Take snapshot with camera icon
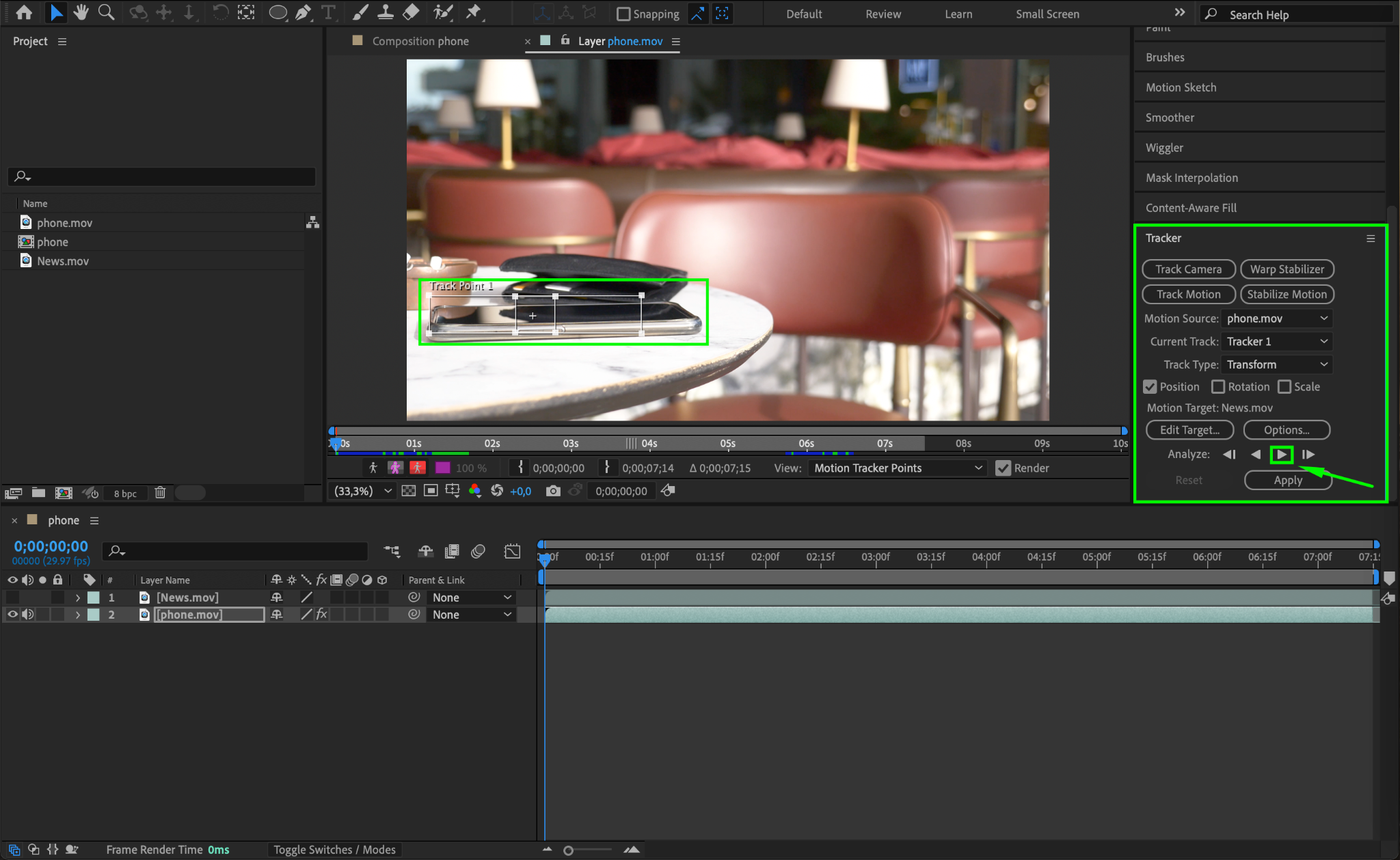The image size is (1400, 860). coord(553,491)
